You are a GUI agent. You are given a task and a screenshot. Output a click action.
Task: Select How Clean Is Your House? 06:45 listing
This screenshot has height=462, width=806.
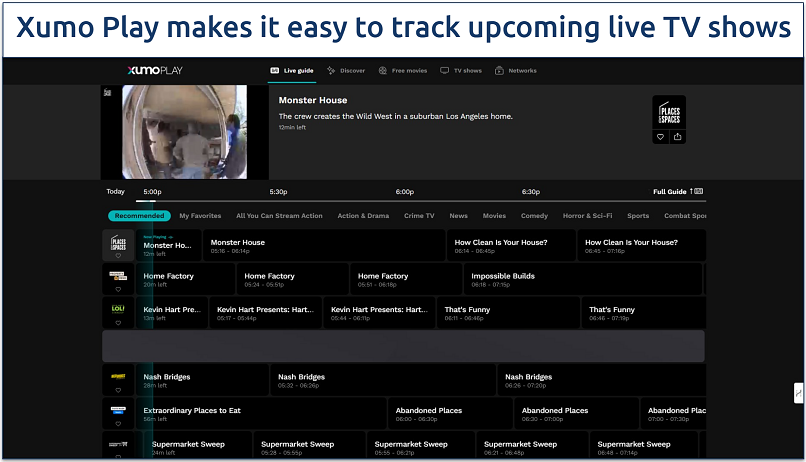click(x=642, y=246)
